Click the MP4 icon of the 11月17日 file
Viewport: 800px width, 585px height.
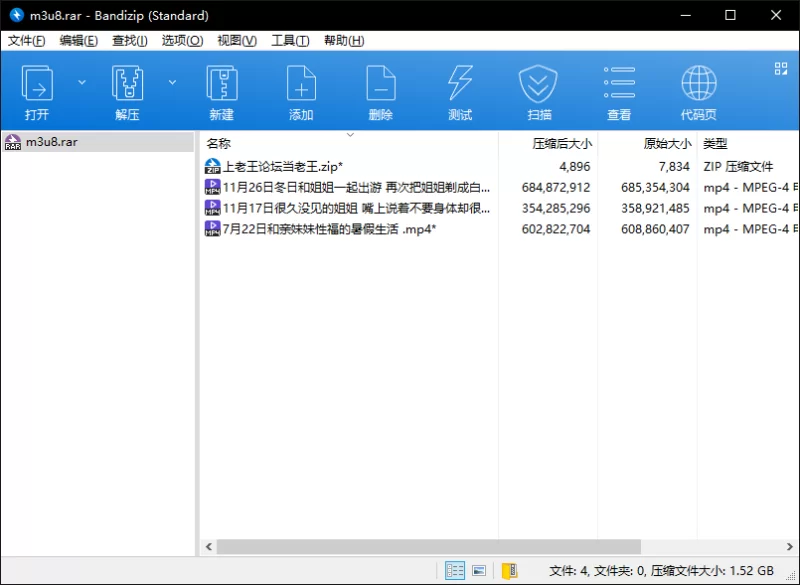pyautogui.click(x=212, y=208)
